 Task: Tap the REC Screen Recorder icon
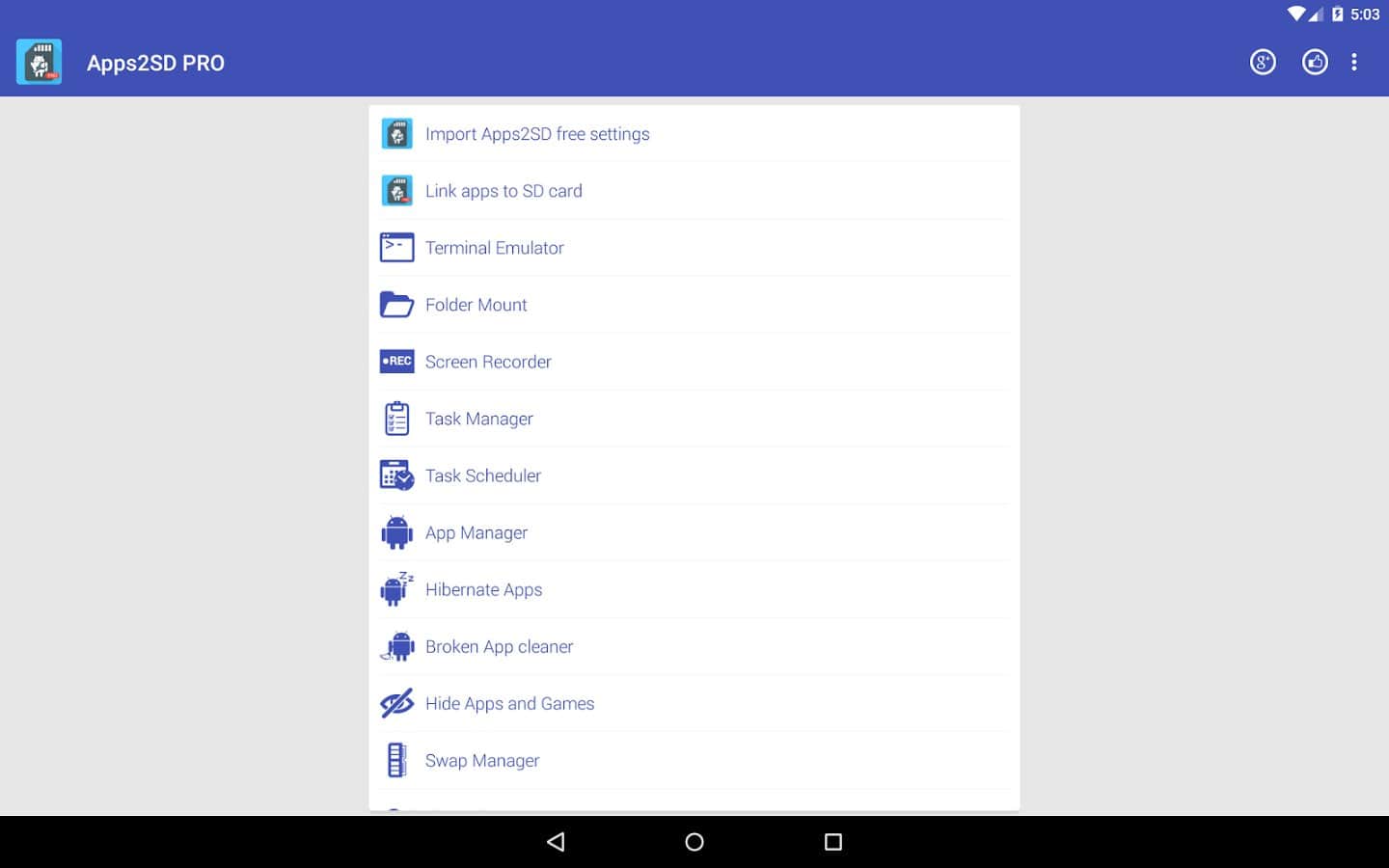(396, 362)
